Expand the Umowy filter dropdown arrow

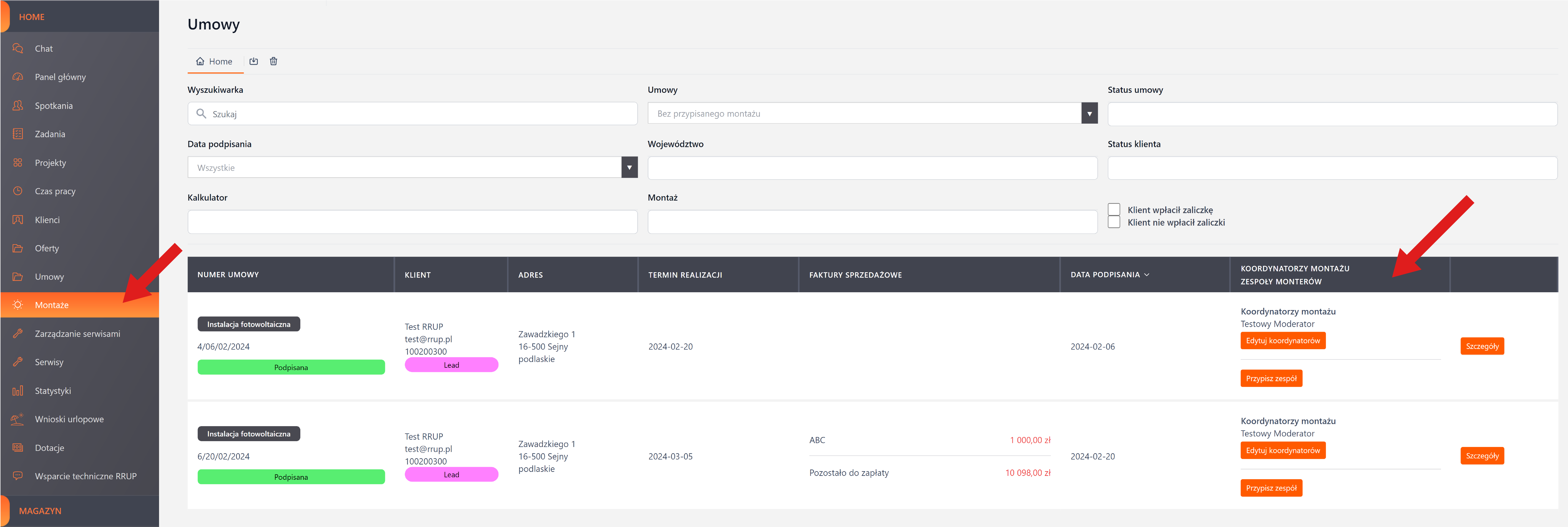tap(1089, 113)
